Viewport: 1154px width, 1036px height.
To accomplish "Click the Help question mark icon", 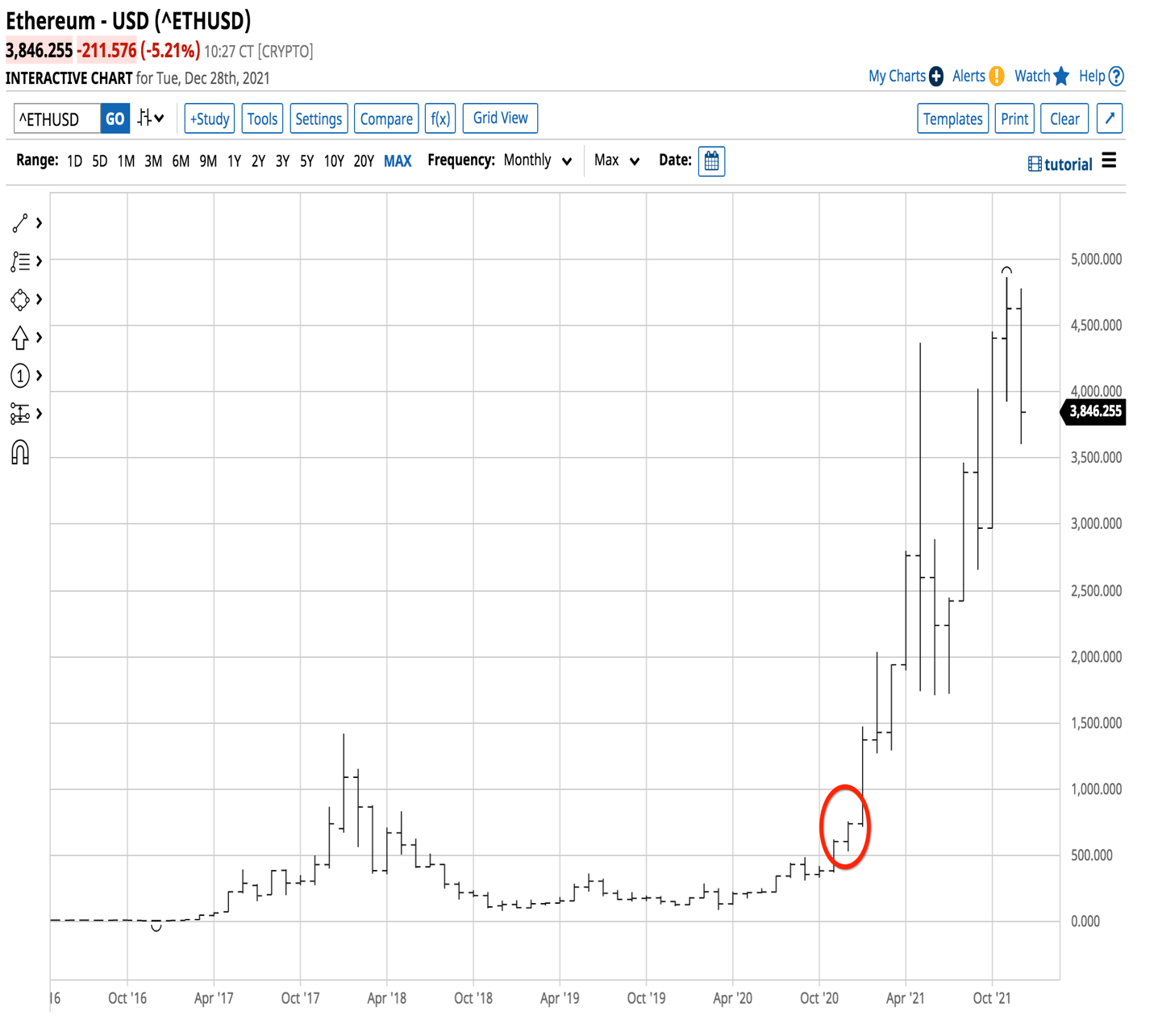I will point(1116,77).
